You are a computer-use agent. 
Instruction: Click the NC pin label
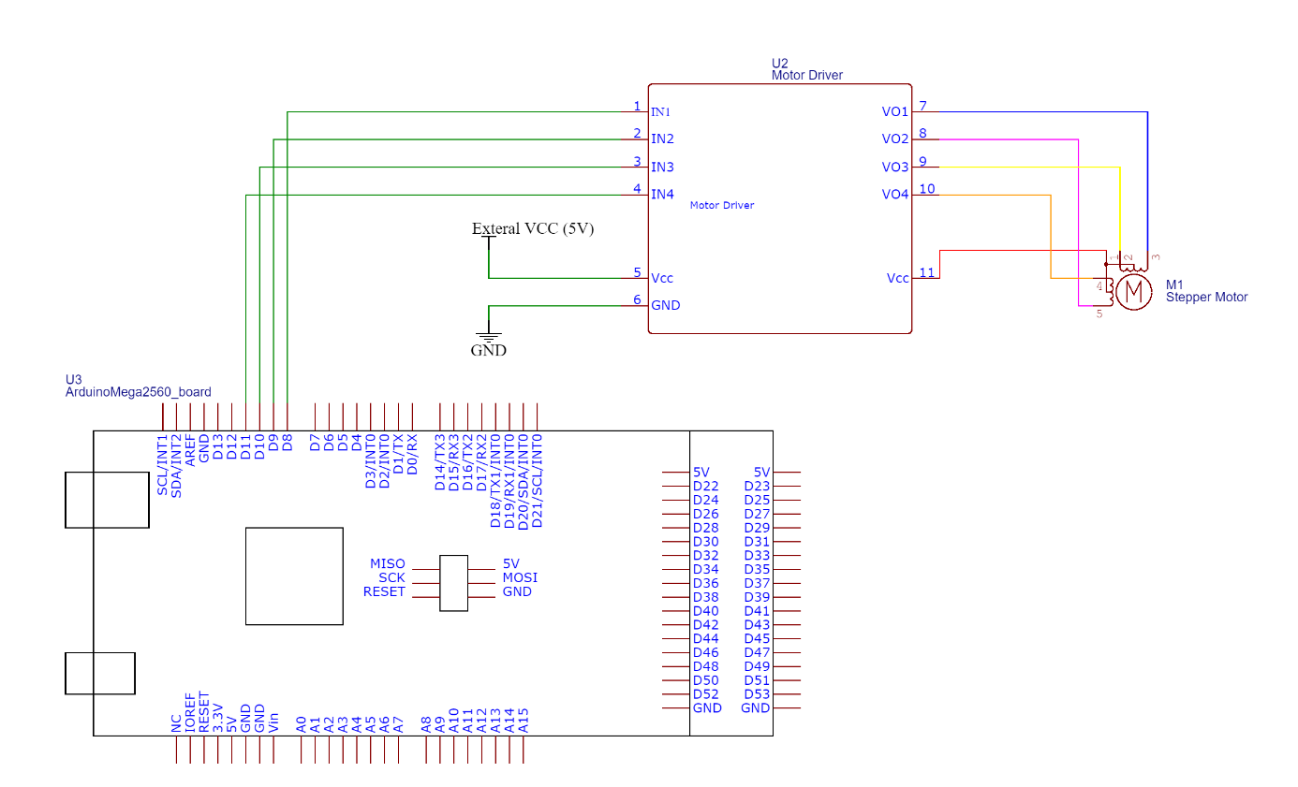(x=175, y=726)
